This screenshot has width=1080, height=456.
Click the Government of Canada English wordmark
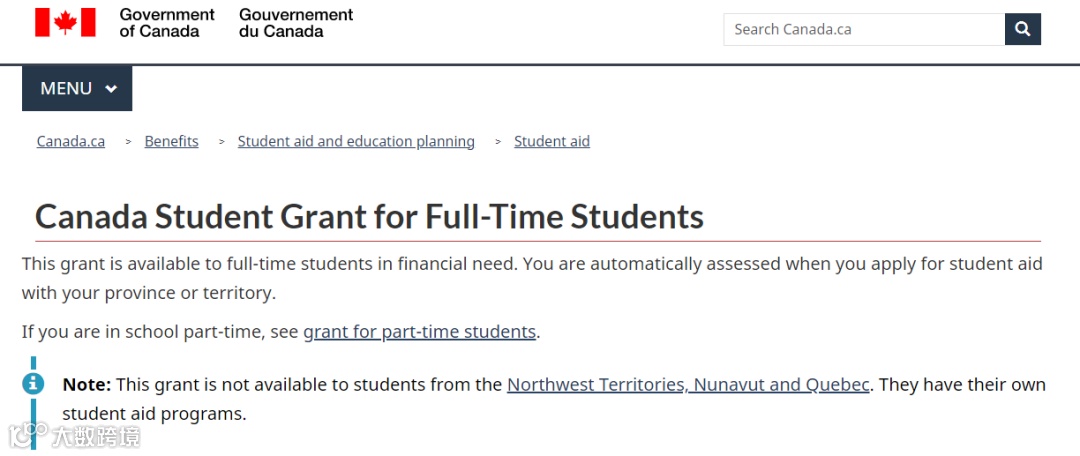pyautogui.click(x=167, y=23)
